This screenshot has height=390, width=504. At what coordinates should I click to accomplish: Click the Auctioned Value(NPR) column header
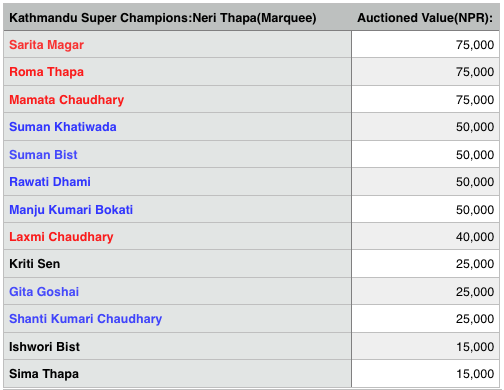click(x=425, y=18)
